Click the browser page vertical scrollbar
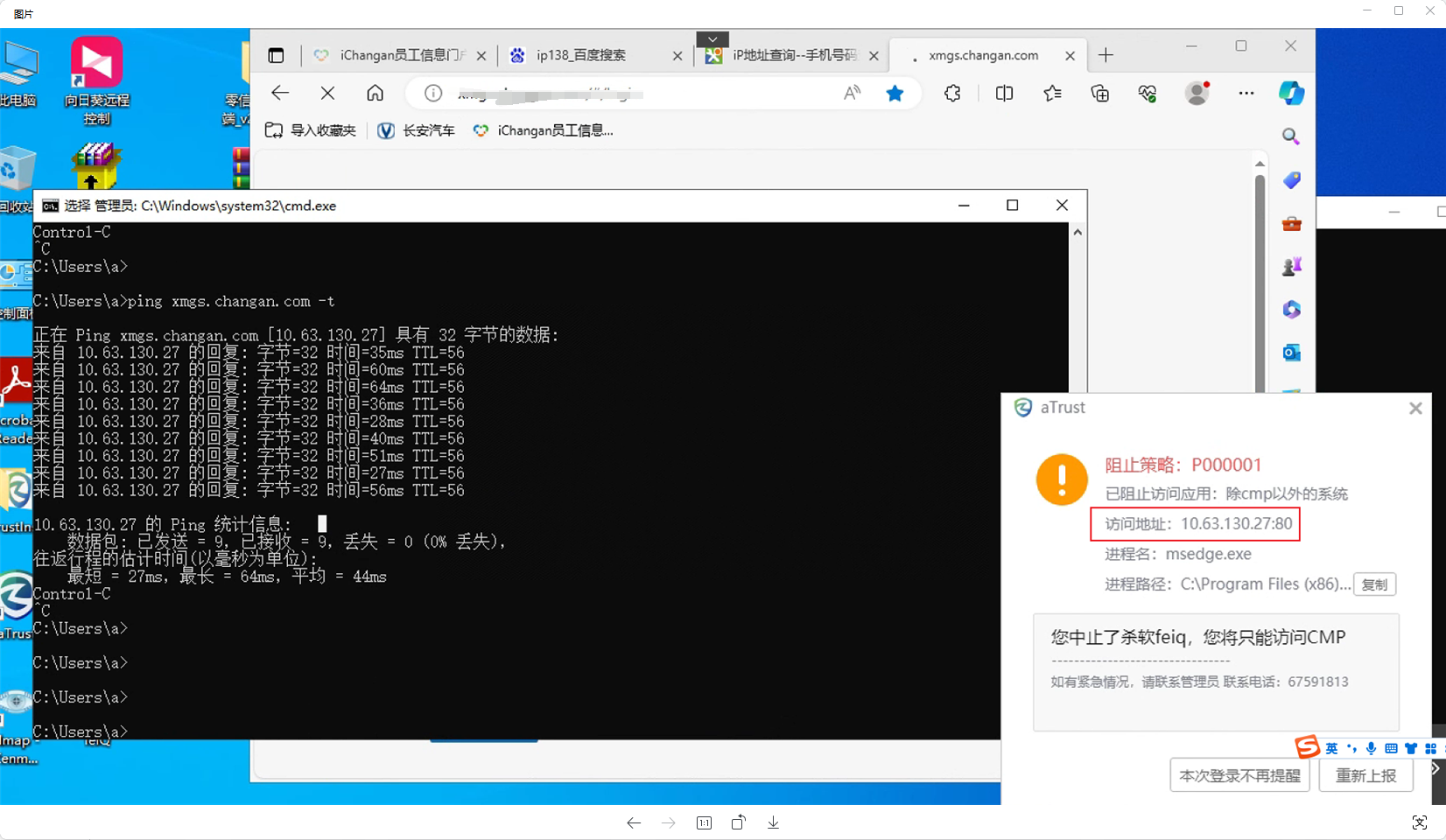This screenshot has width=1446, height=840. 1260,262
